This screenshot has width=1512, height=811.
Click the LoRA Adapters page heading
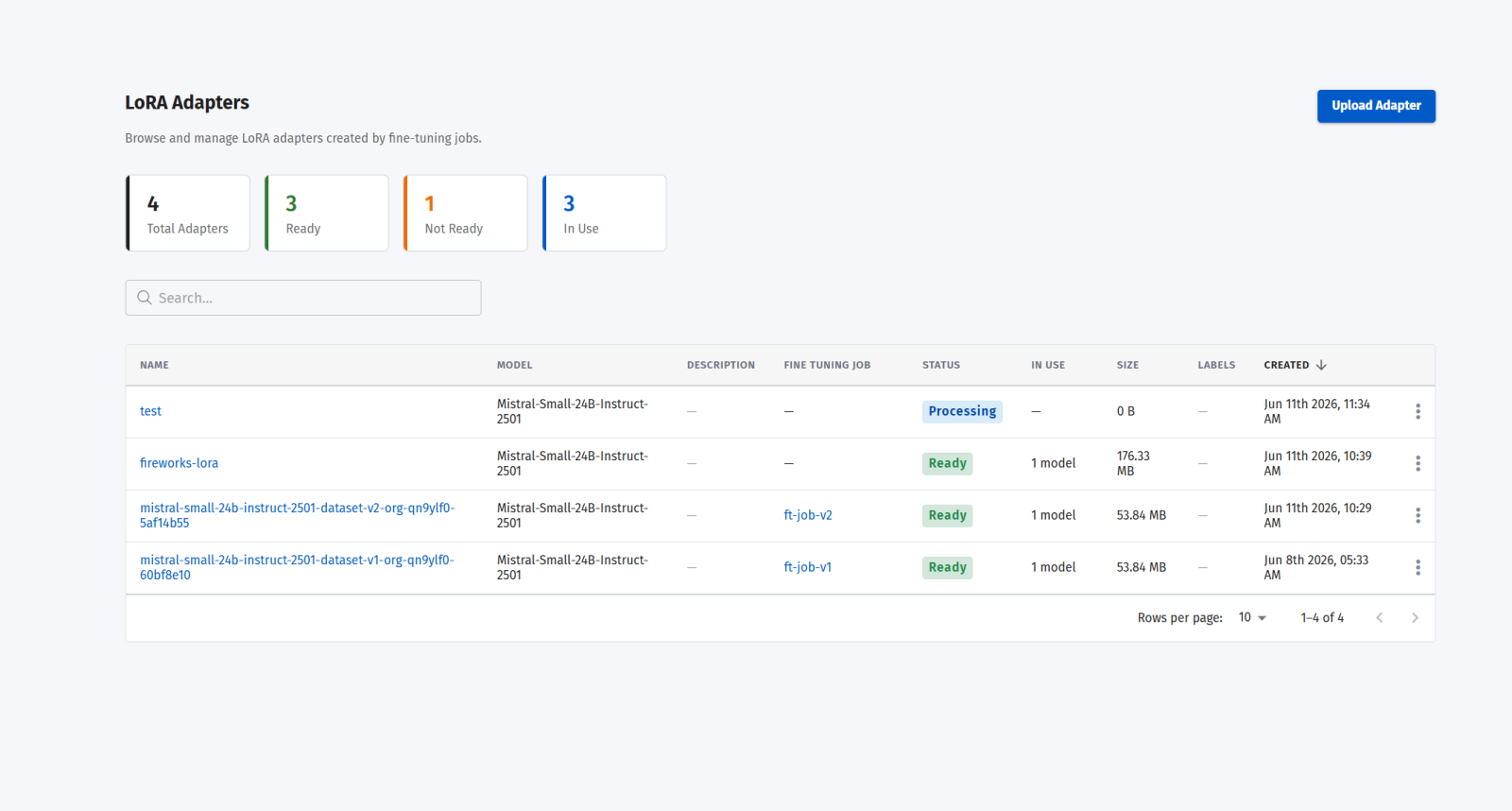[x=187, y=102]
